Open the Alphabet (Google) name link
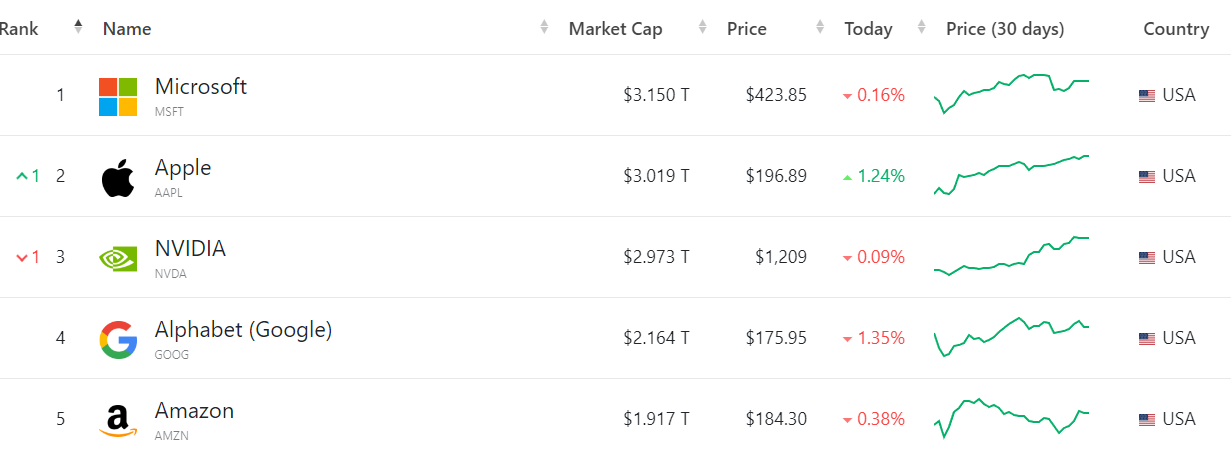The width and height of the screenshot is (1231, 459). click(x=243, y=330)
